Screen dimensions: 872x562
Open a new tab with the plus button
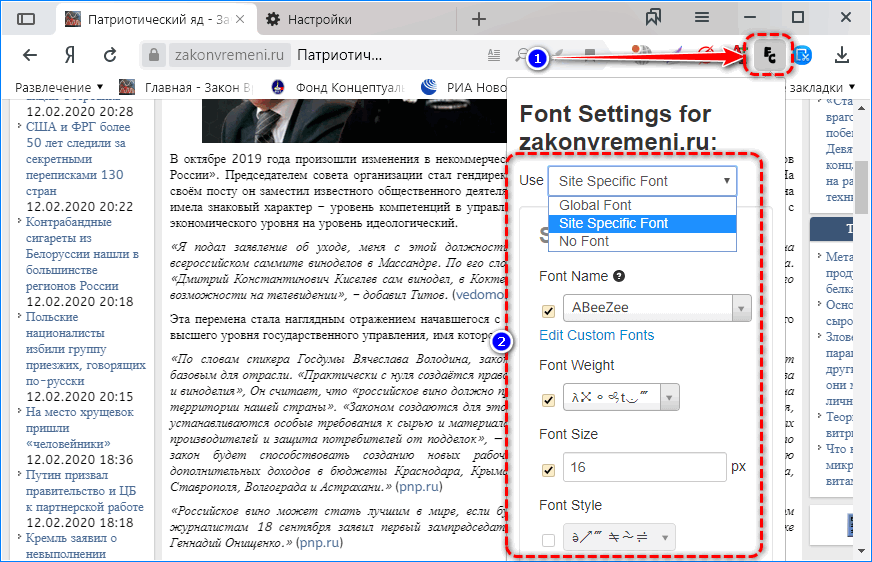click(x=479, y=19)
